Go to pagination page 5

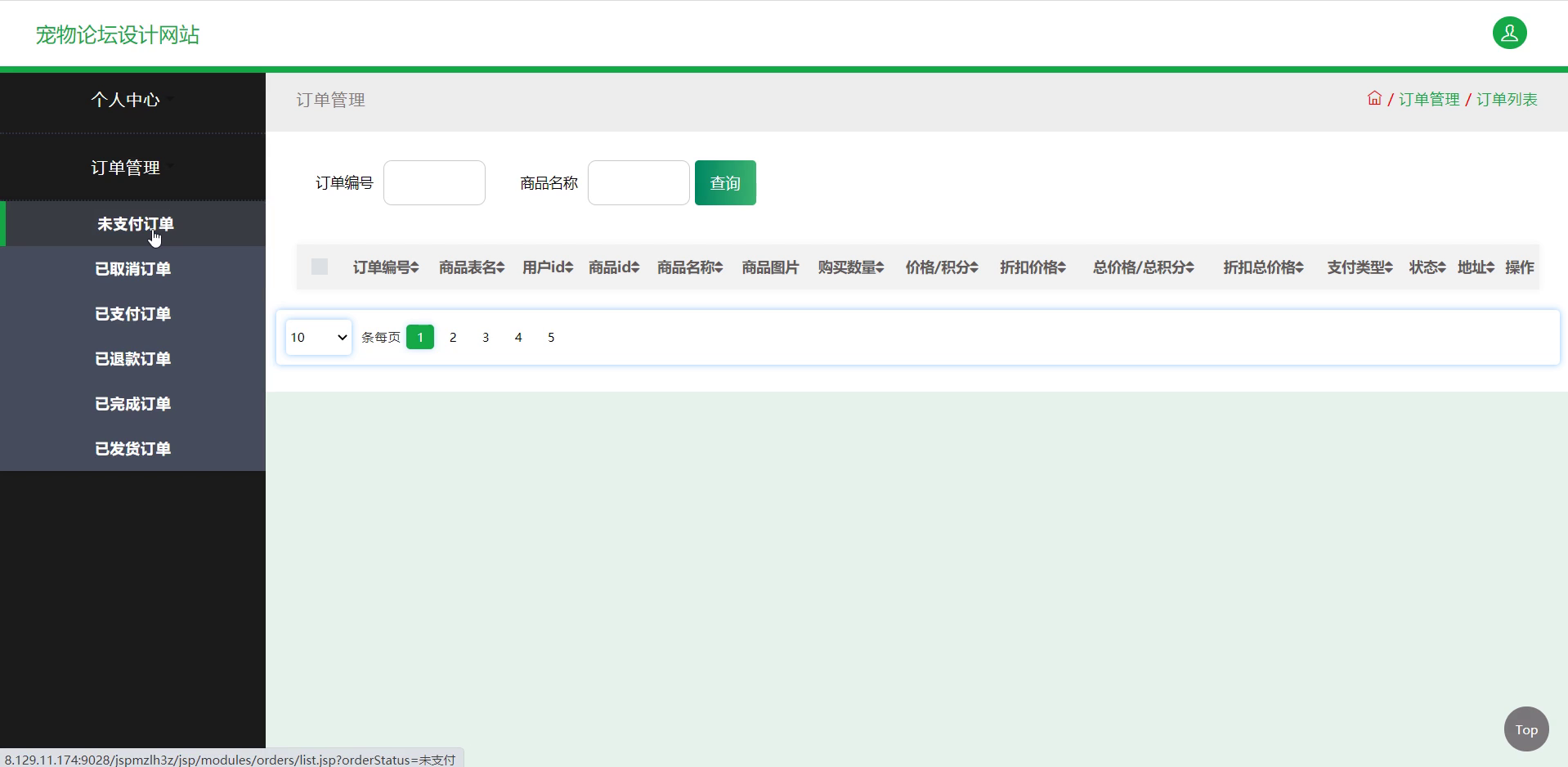click(551, 337)
